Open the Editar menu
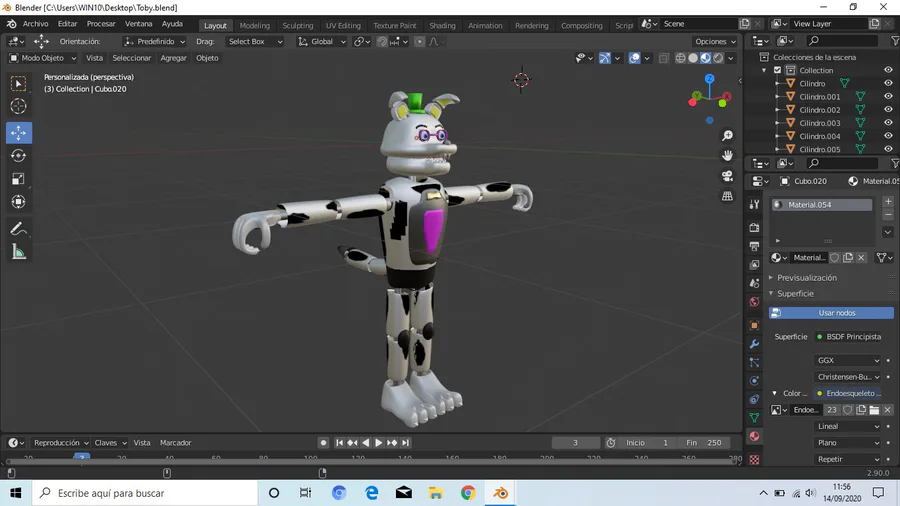The image size is (900, 506). pos(67,24)
